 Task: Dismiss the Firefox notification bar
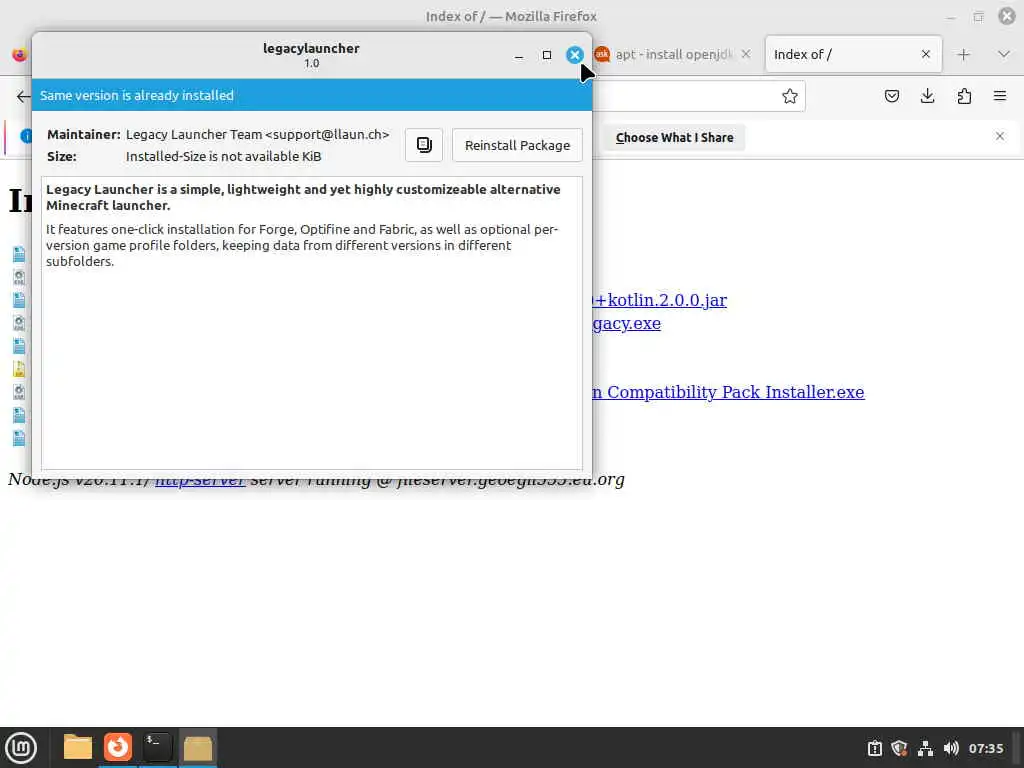(x=1000, y=136)
